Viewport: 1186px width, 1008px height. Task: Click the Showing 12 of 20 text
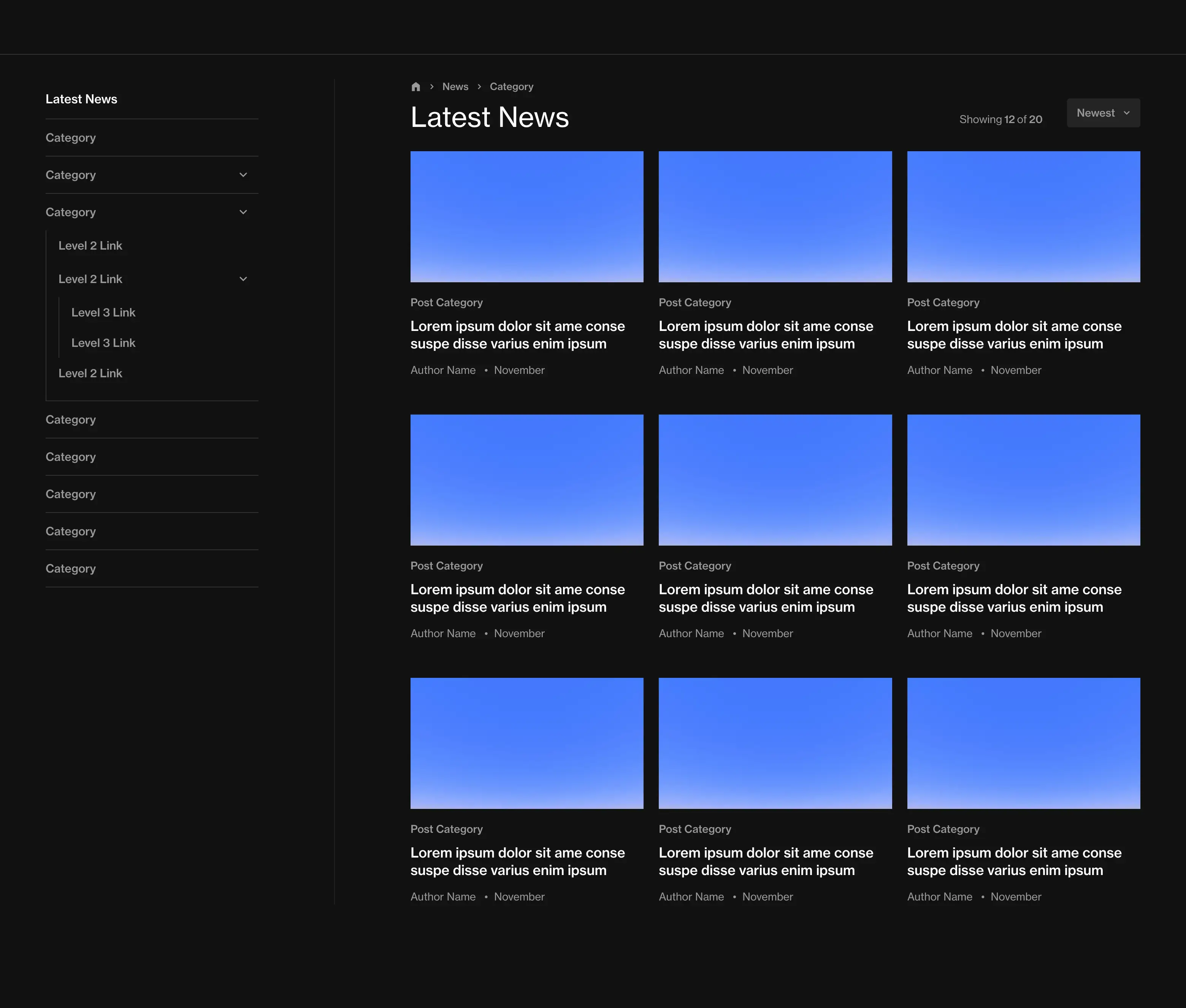[x=1001, y=119]
